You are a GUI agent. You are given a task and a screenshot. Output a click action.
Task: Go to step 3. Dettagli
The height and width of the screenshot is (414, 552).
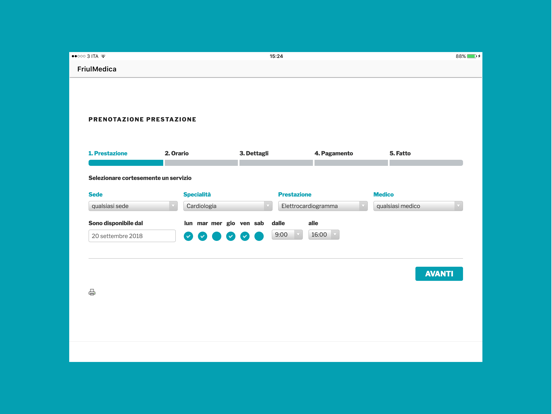tap(254, 153)
